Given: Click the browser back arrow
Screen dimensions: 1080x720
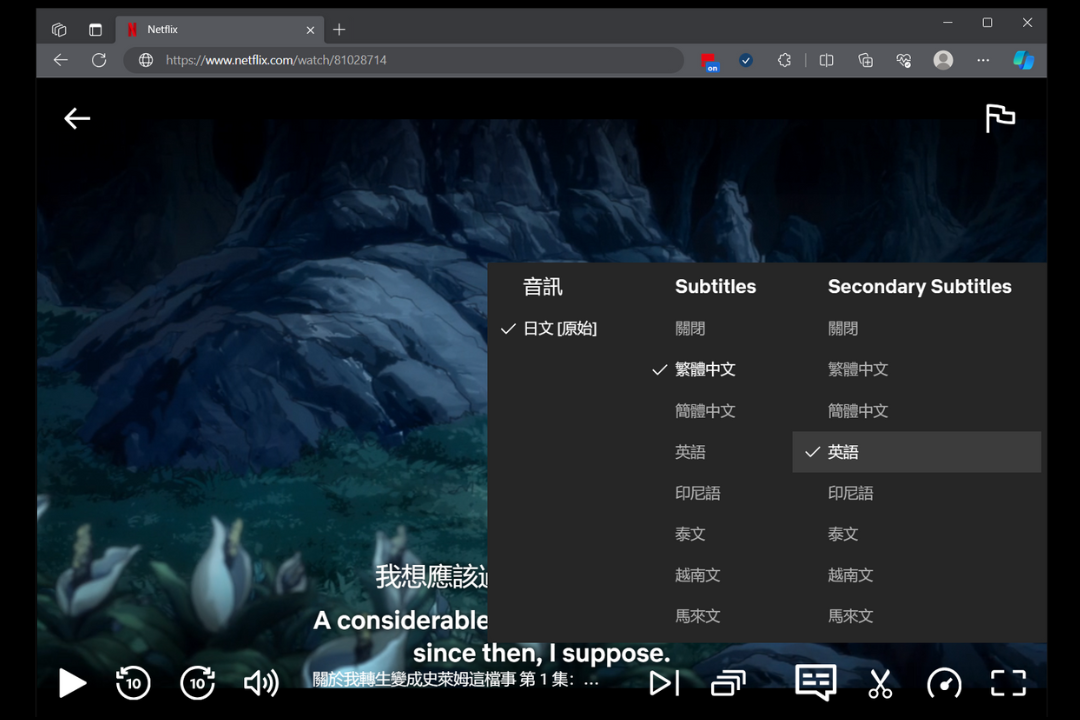Looking at the screenshot, I should (x=61, y=60).
